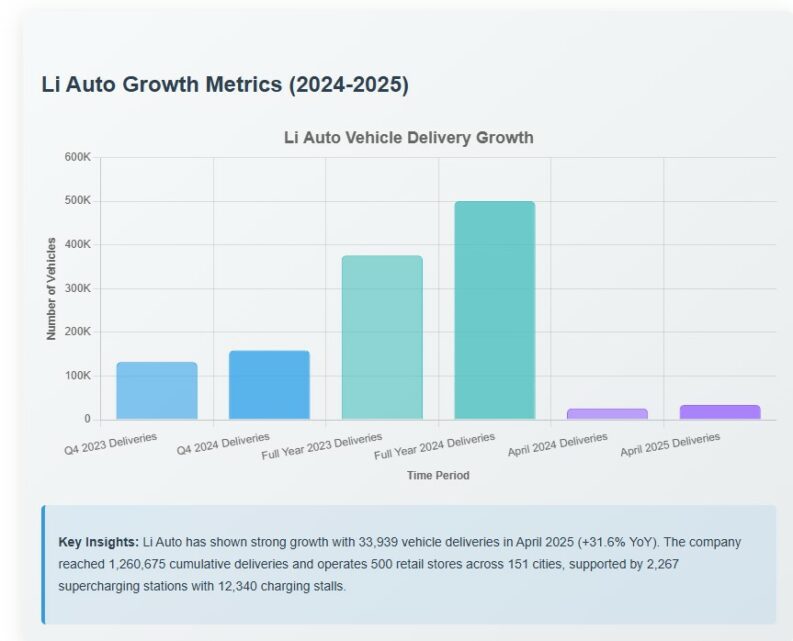
Task: Click the 'April 2025 Deliveries' x-axis label
Action: 670,446
